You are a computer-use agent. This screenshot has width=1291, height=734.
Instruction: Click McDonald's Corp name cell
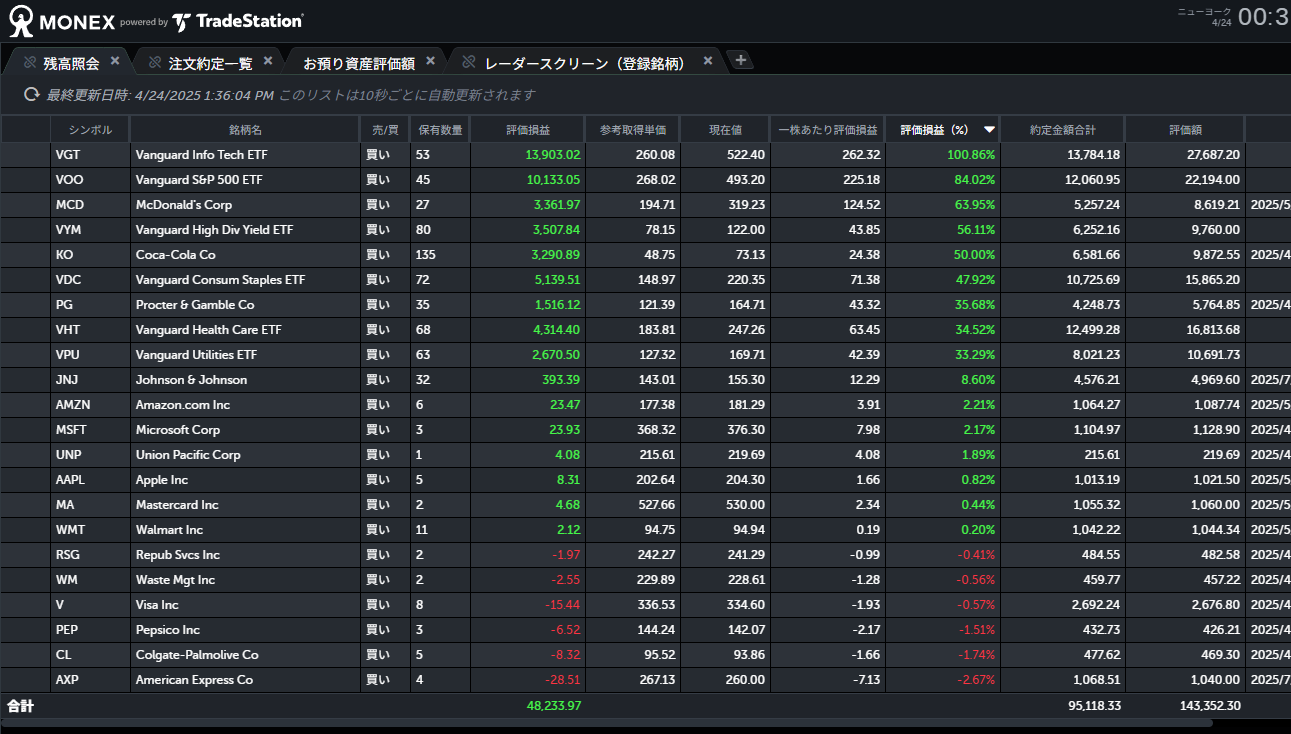(245, 205)
